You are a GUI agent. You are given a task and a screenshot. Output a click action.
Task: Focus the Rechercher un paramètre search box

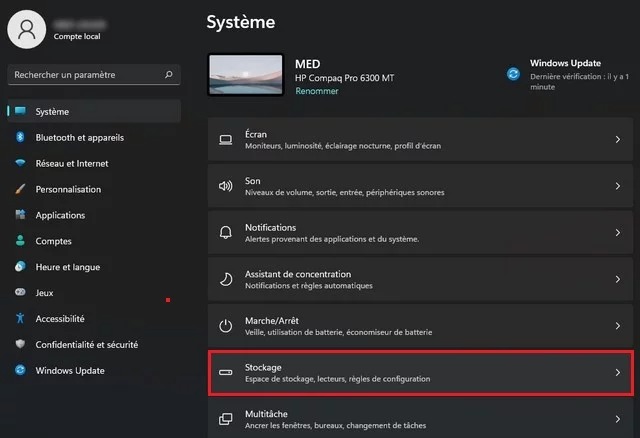tap(85, 74)
